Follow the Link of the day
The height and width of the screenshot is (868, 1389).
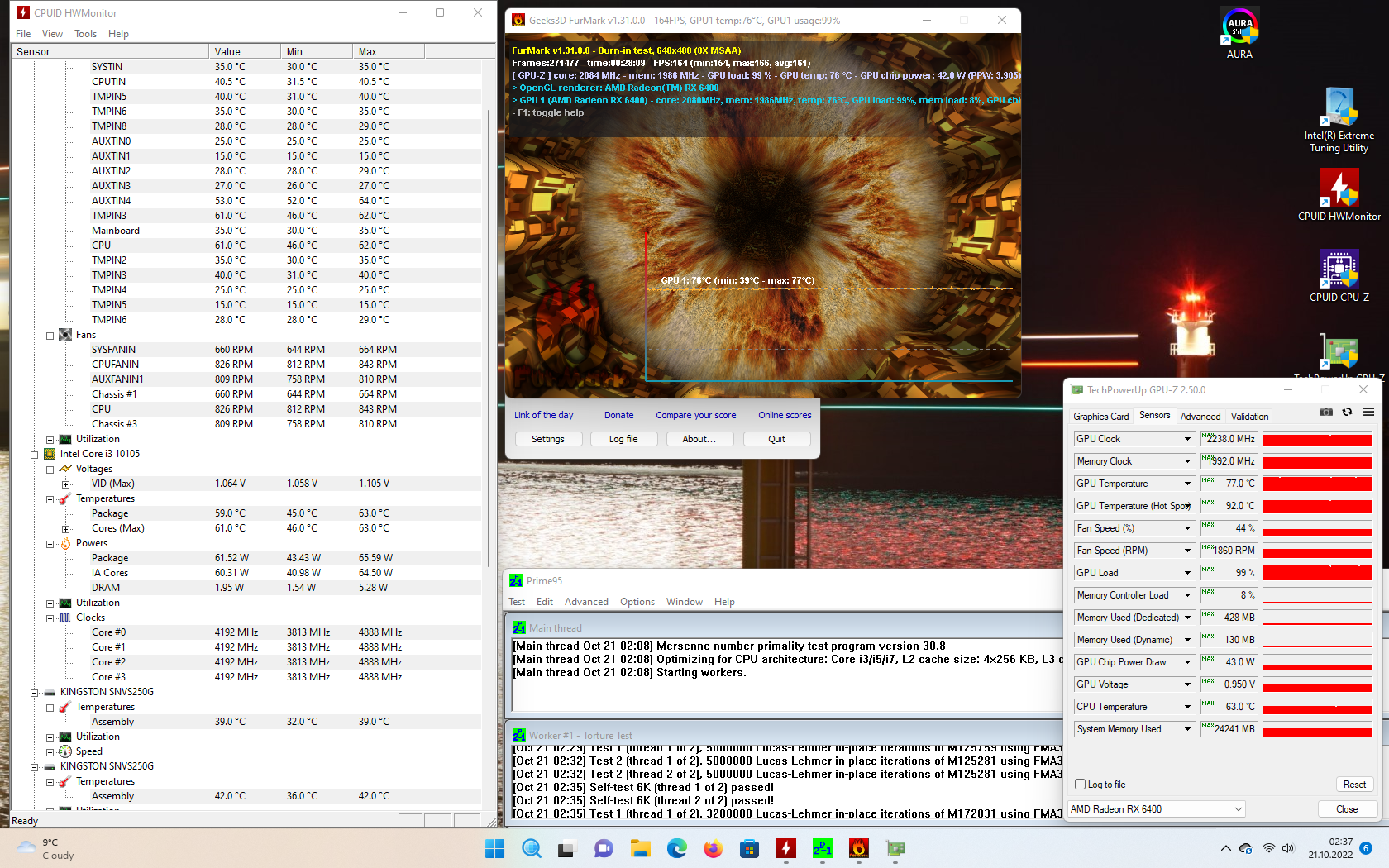[x=544, y=415]
